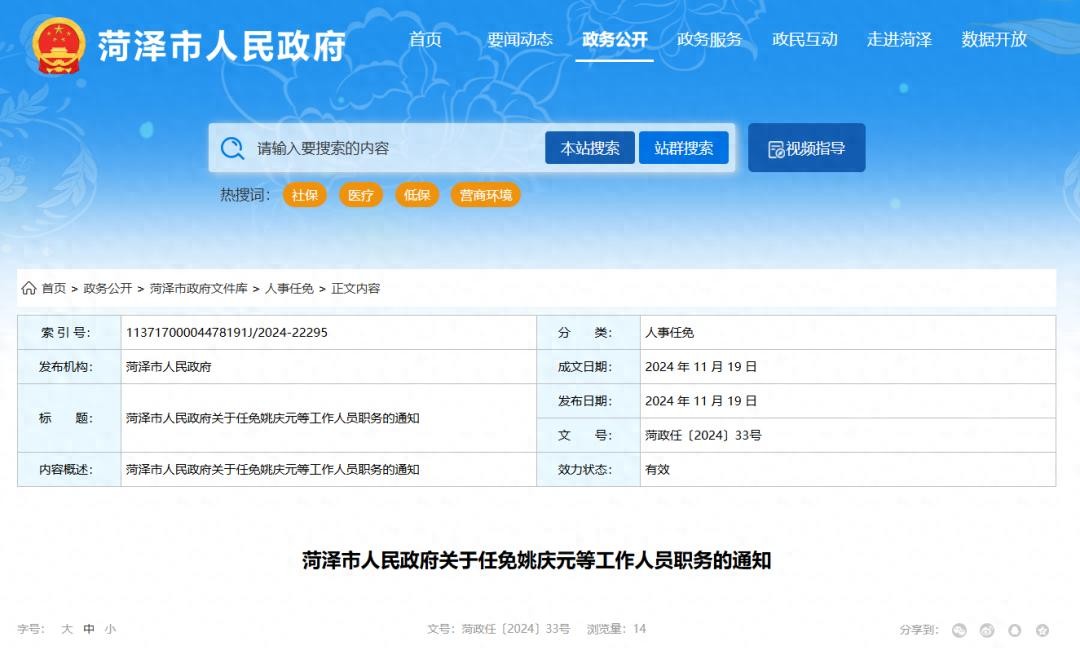This screenshot has width=1080, height=659.
Task: Share article to Qzone star icon
Action: [x=1043, y=630]
